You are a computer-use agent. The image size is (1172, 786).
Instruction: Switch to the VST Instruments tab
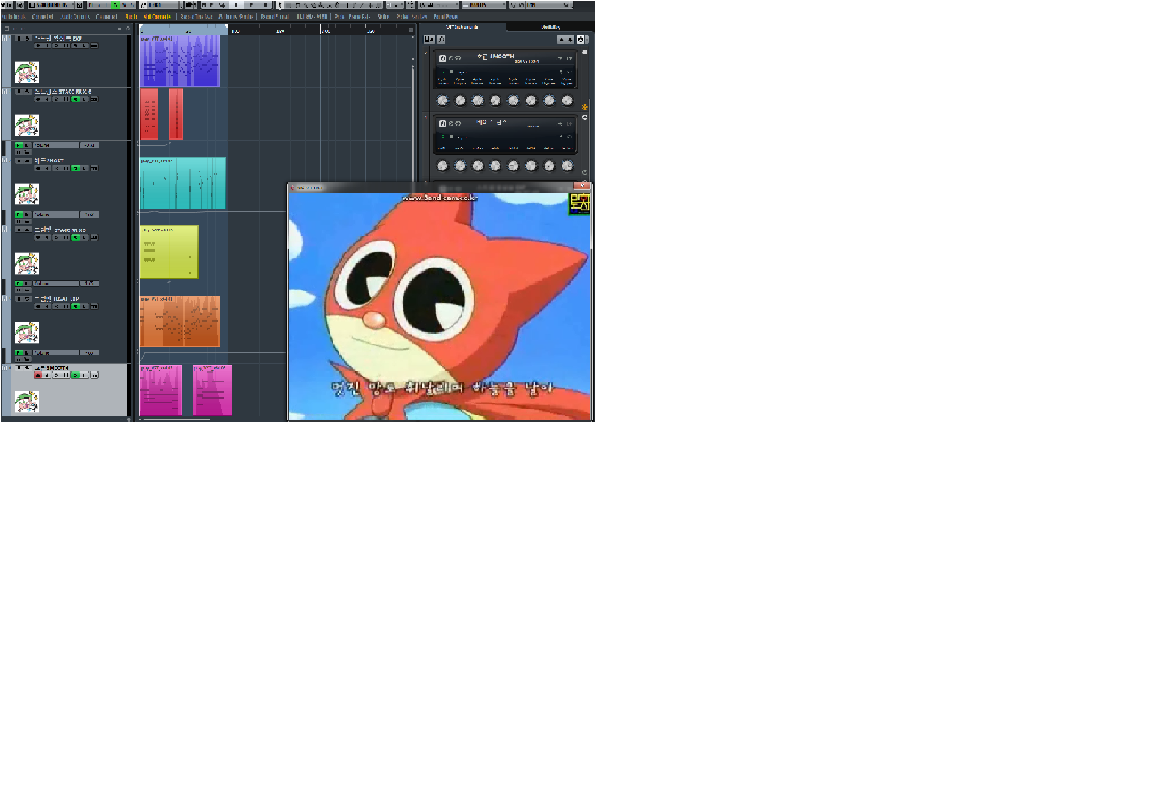pos(463,27)
